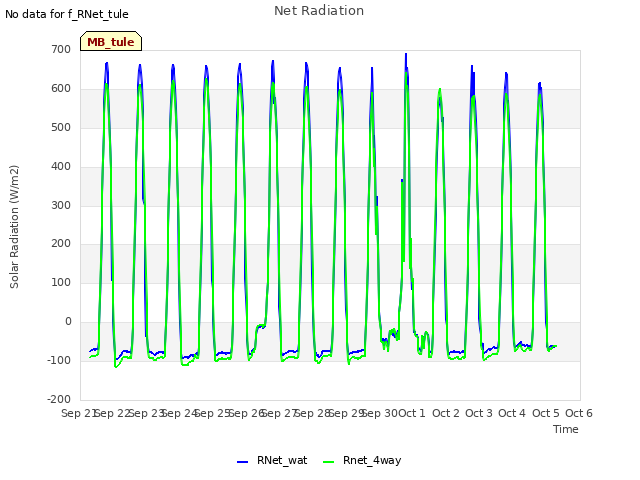The image size is (640, 480).
Task: Click the green peak on Oct 2
Action: 440,89
